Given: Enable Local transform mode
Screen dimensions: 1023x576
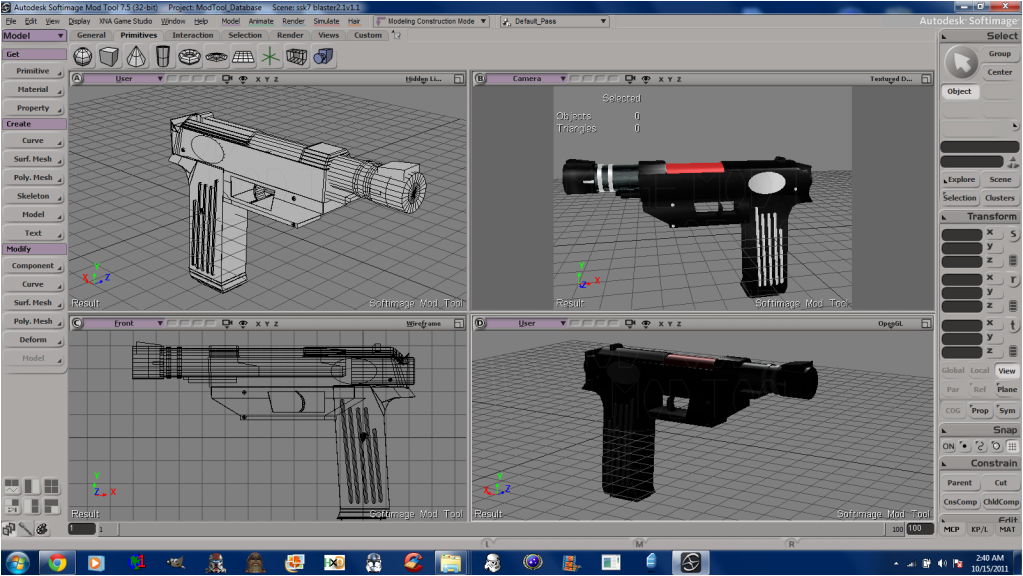Looking at the screenshot, I should 979,371.
